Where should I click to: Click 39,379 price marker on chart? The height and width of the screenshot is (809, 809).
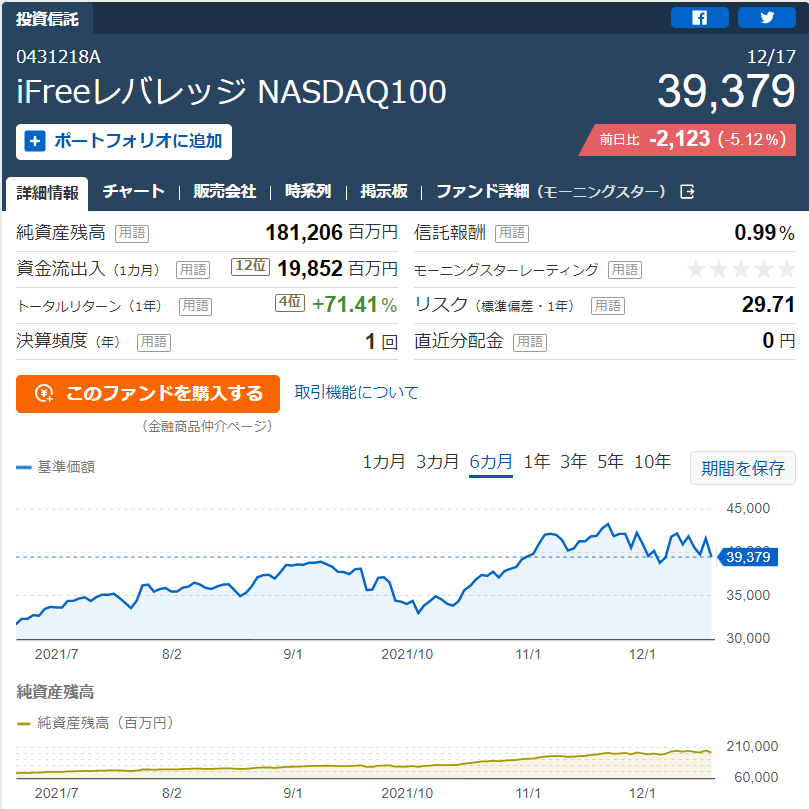(748, 557)
